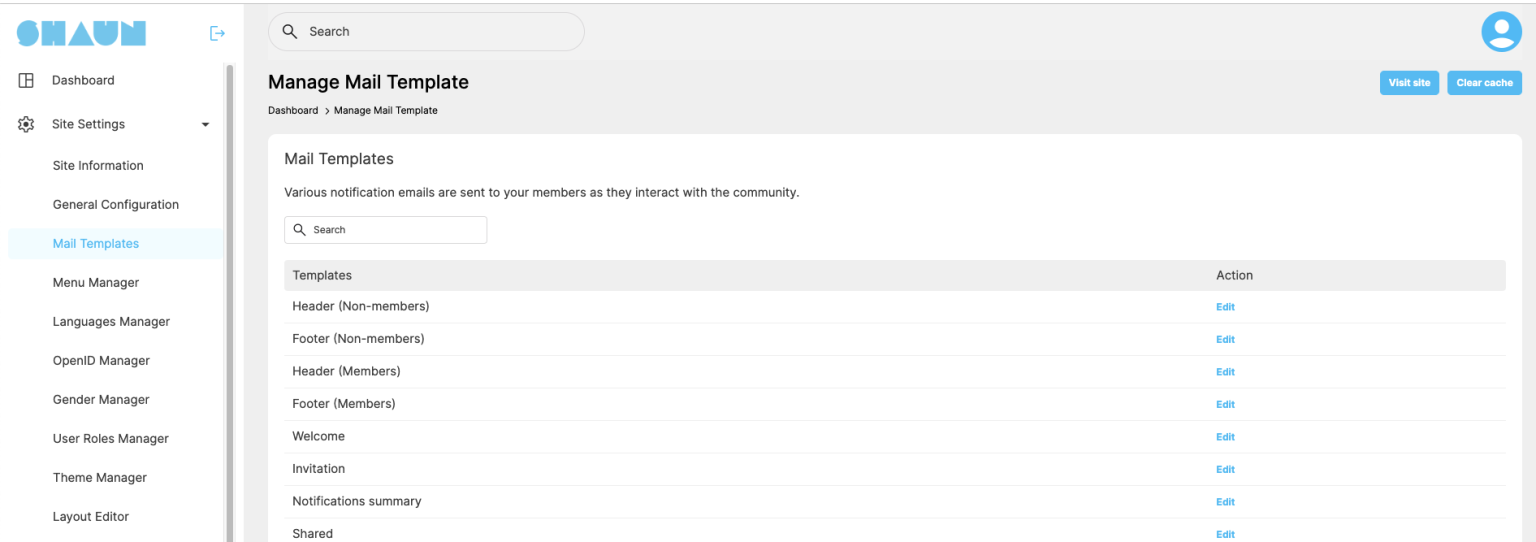Click the Action column header
This screenshot has width=1536, height=542.
(1234, 275)
